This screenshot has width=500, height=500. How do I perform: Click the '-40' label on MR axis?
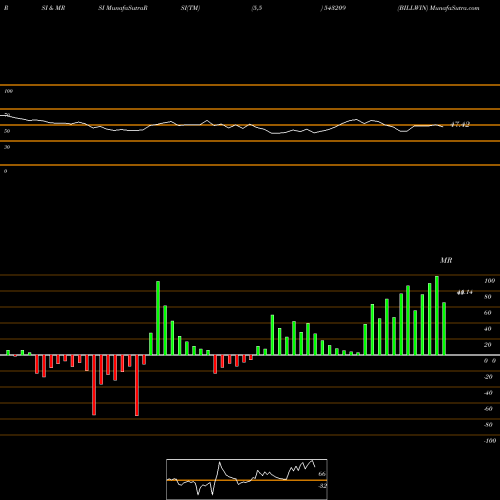coord(488,393)
